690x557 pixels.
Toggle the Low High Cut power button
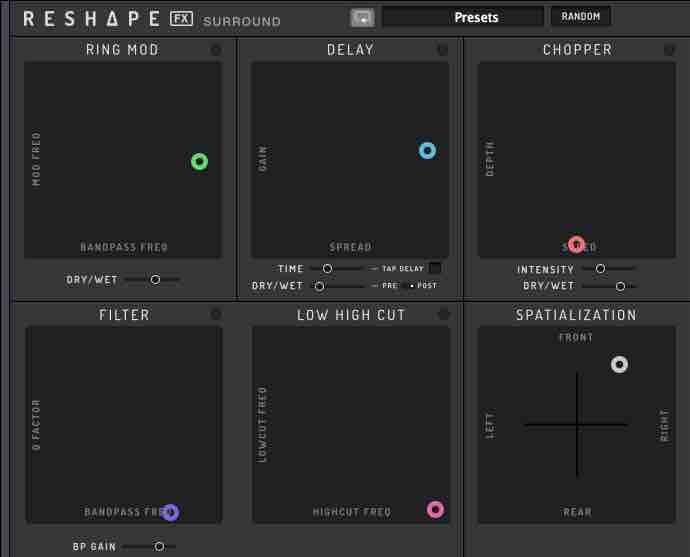pos(444,314)
